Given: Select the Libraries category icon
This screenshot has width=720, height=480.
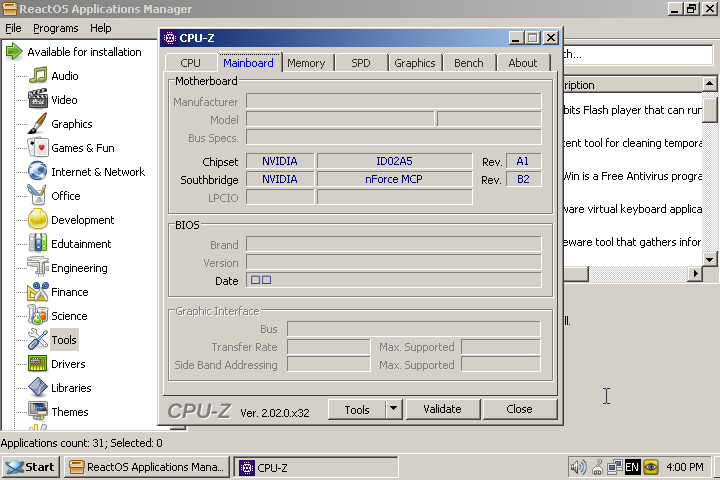Looking at the screenshot, I should [x=38, y=387].
